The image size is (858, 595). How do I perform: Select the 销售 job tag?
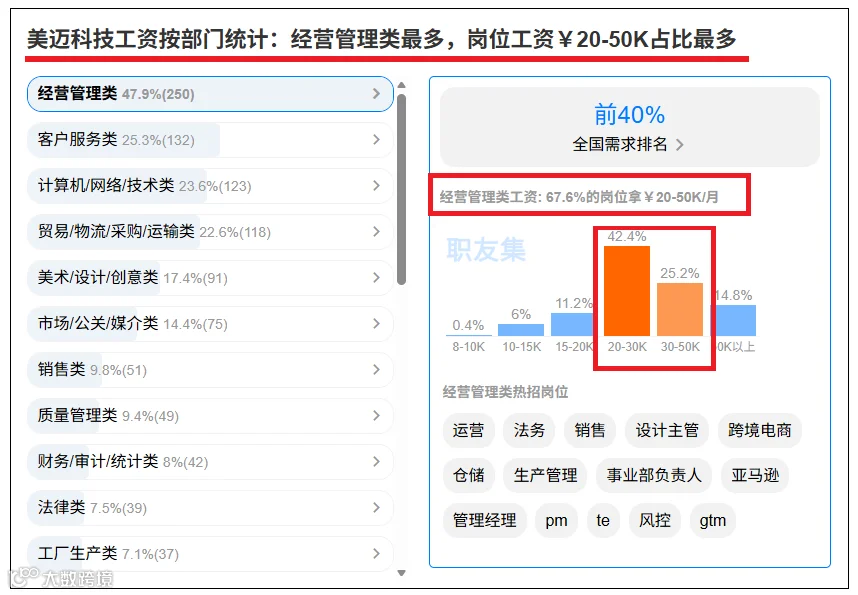[x=590, y=430]
